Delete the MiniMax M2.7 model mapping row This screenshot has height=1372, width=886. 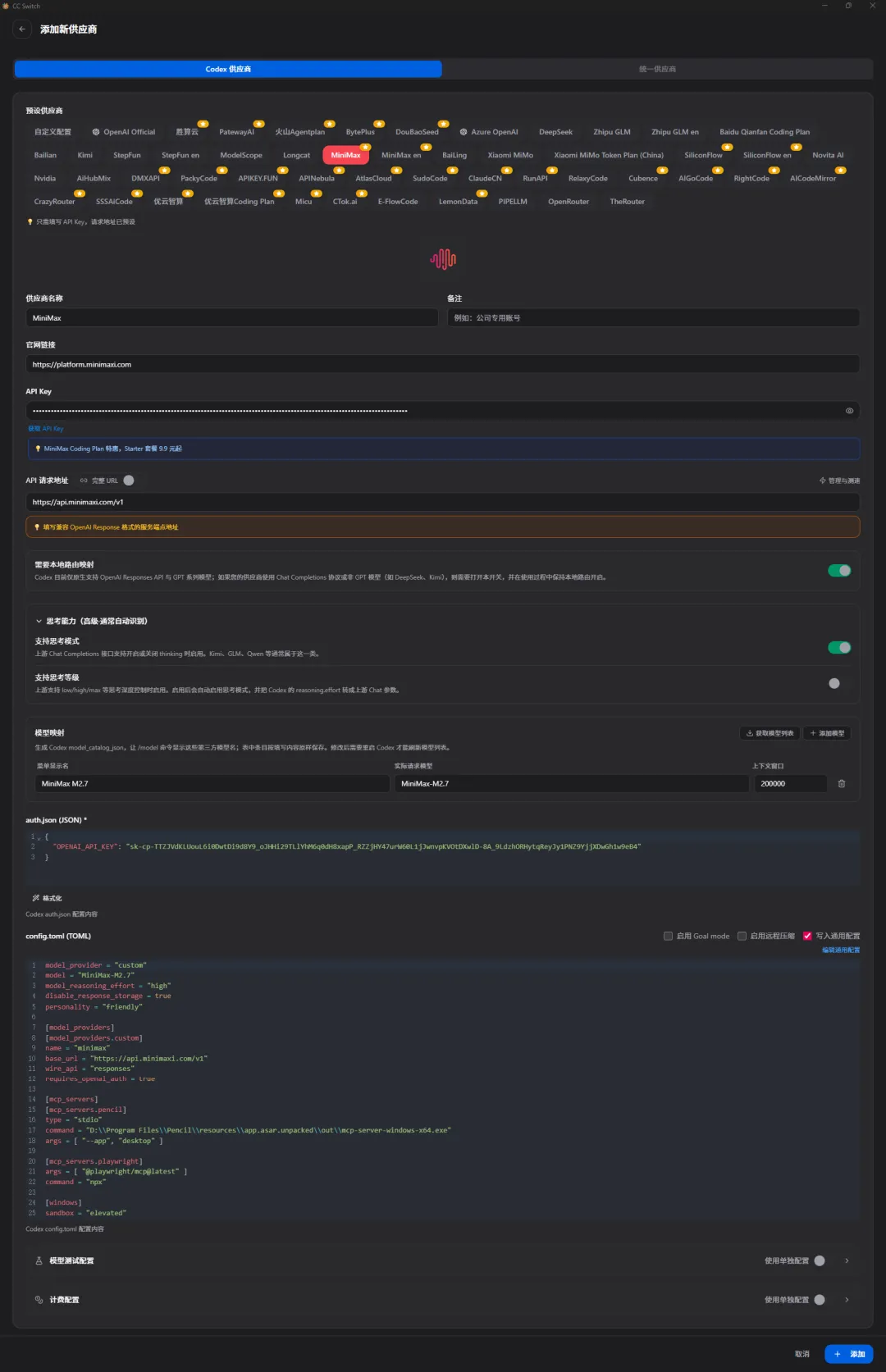[x=842, y=784]
